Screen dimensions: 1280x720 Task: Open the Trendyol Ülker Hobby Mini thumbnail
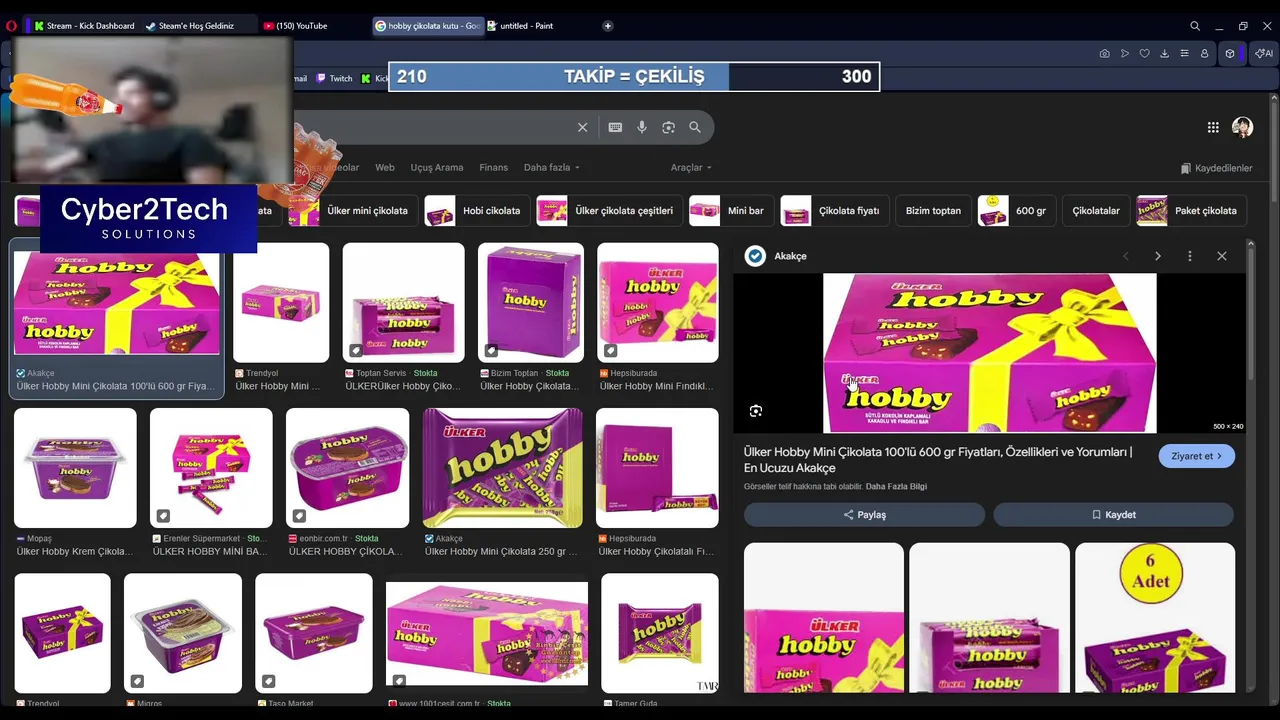coord(281,303)
